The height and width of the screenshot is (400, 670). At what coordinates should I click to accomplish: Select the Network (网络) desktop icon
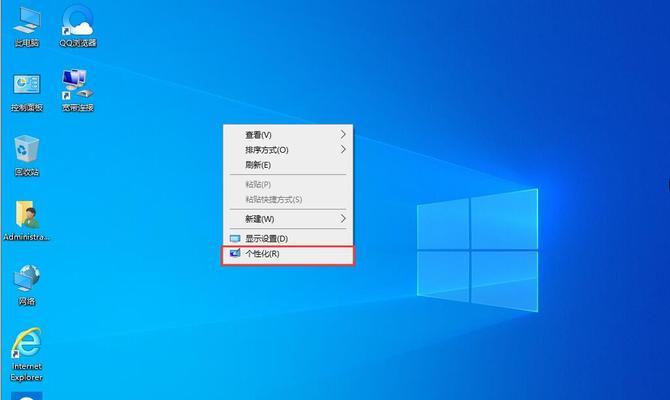pos(26,285)
